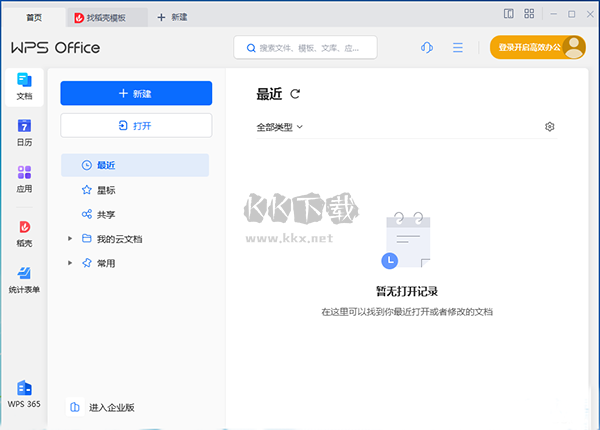Viewport: 600px width, 430px height.
Task: Click the magnifier search icon
Action: click(x=251, y=48)
